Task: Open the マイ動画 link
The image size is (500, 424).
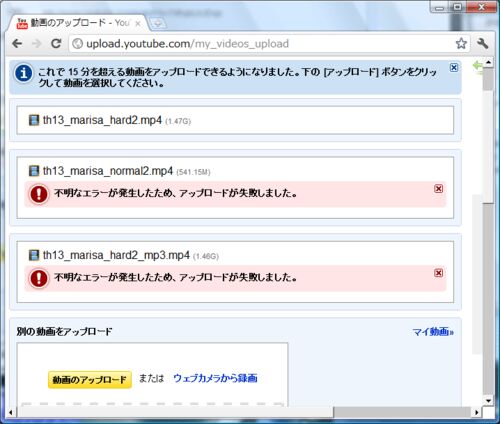Action: (x=433, y=332)
